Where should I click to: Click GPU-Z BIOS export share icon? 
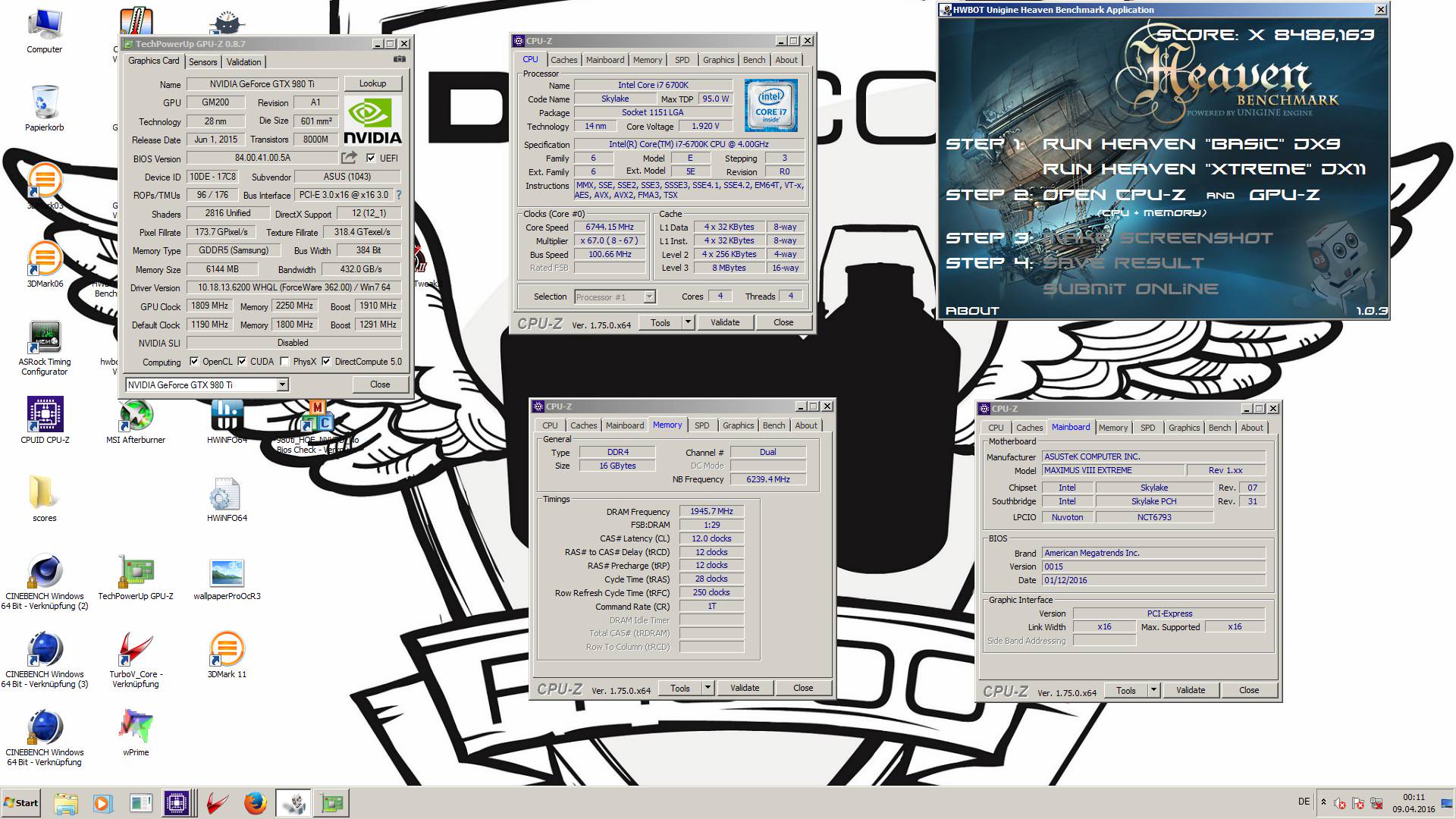pyautogui.click(x=349, y=158)
